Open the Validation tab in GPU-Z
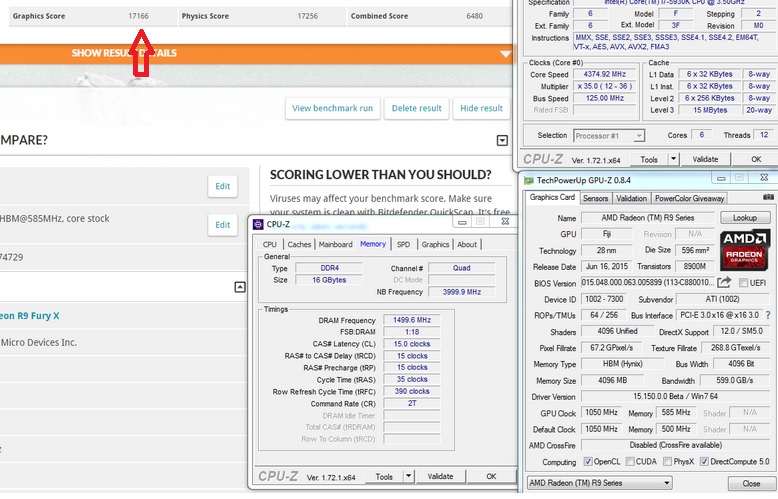 (x=631, y=198)
